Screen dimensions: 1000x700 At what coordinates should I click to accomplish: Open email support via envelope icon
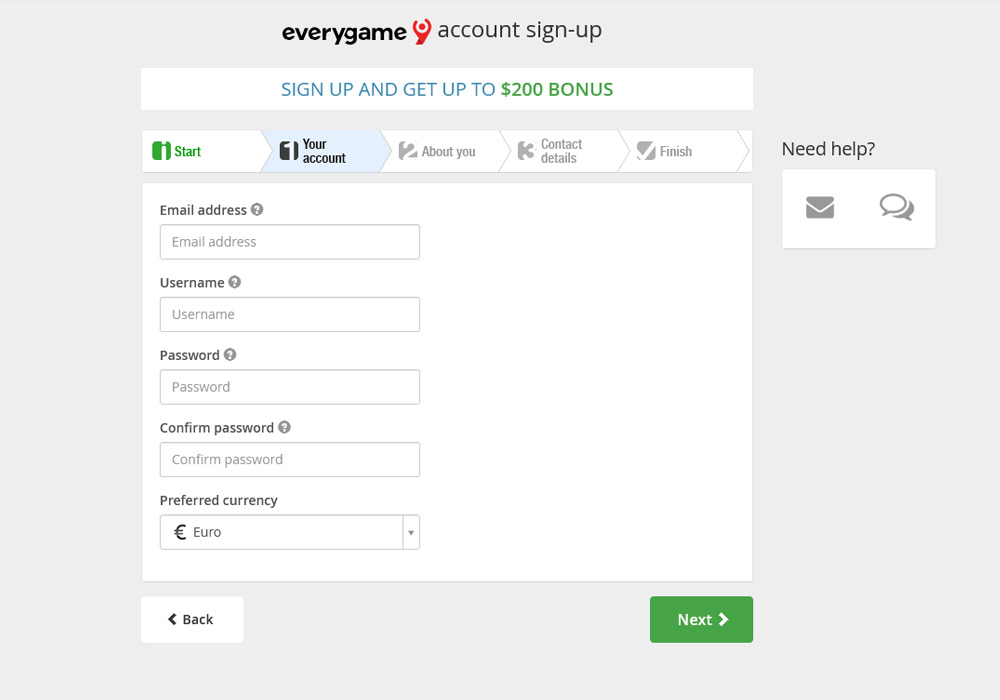(x=820, y=208)
